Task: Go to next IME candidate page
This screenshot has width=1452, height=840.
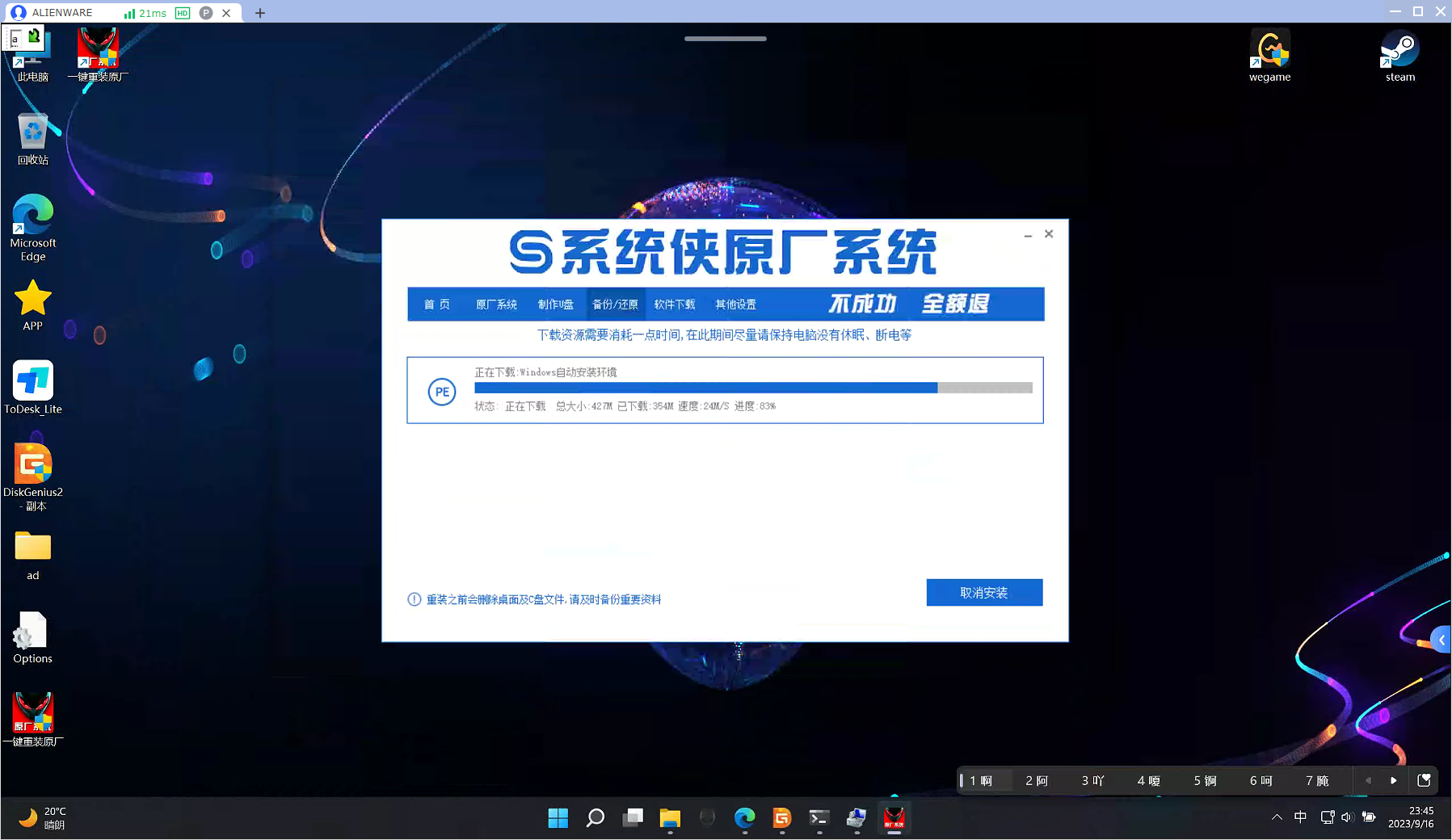Action: [x=1393, y=780]
